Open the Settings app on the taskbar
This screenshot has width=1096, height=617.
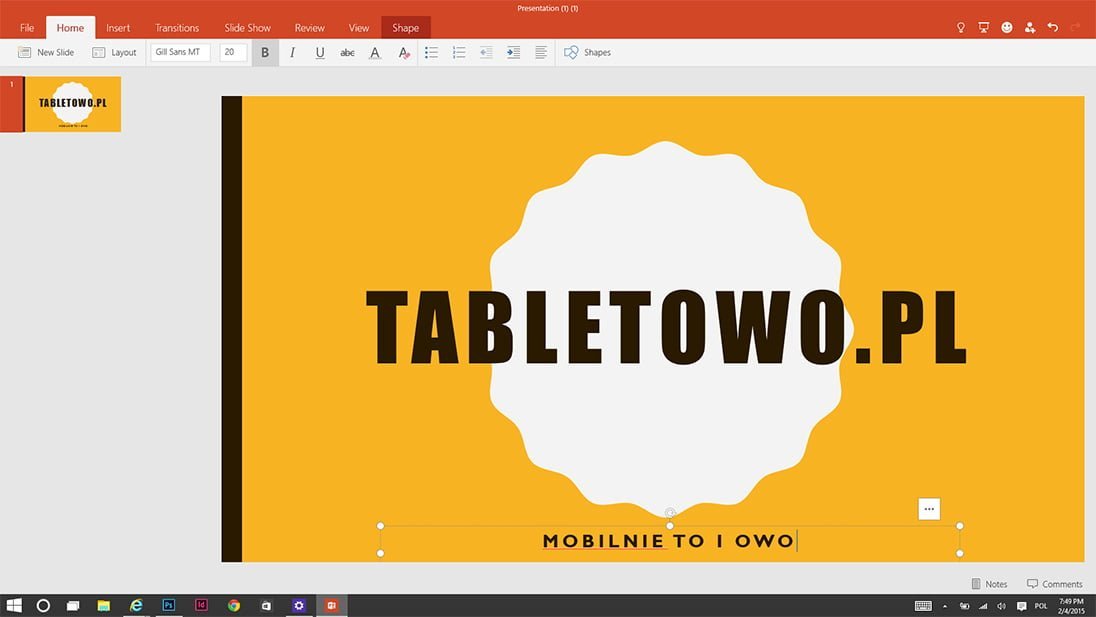[x=299, y=606]
